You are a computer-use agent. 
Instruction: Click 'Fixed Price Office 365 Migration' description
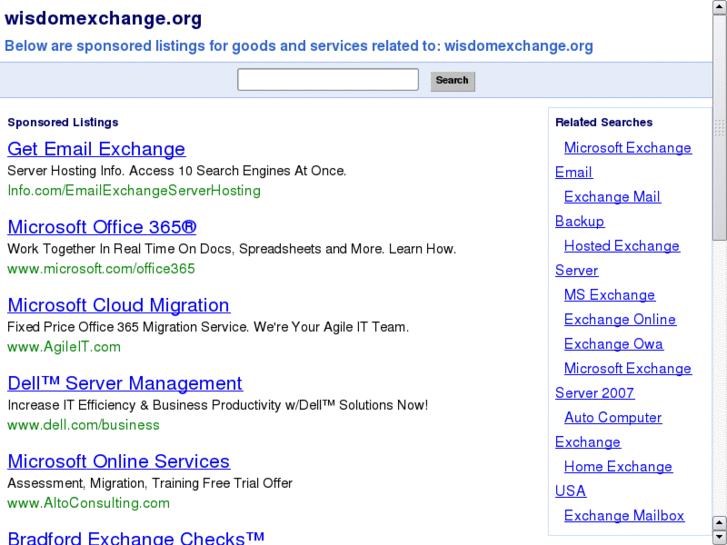pos(208,327)
